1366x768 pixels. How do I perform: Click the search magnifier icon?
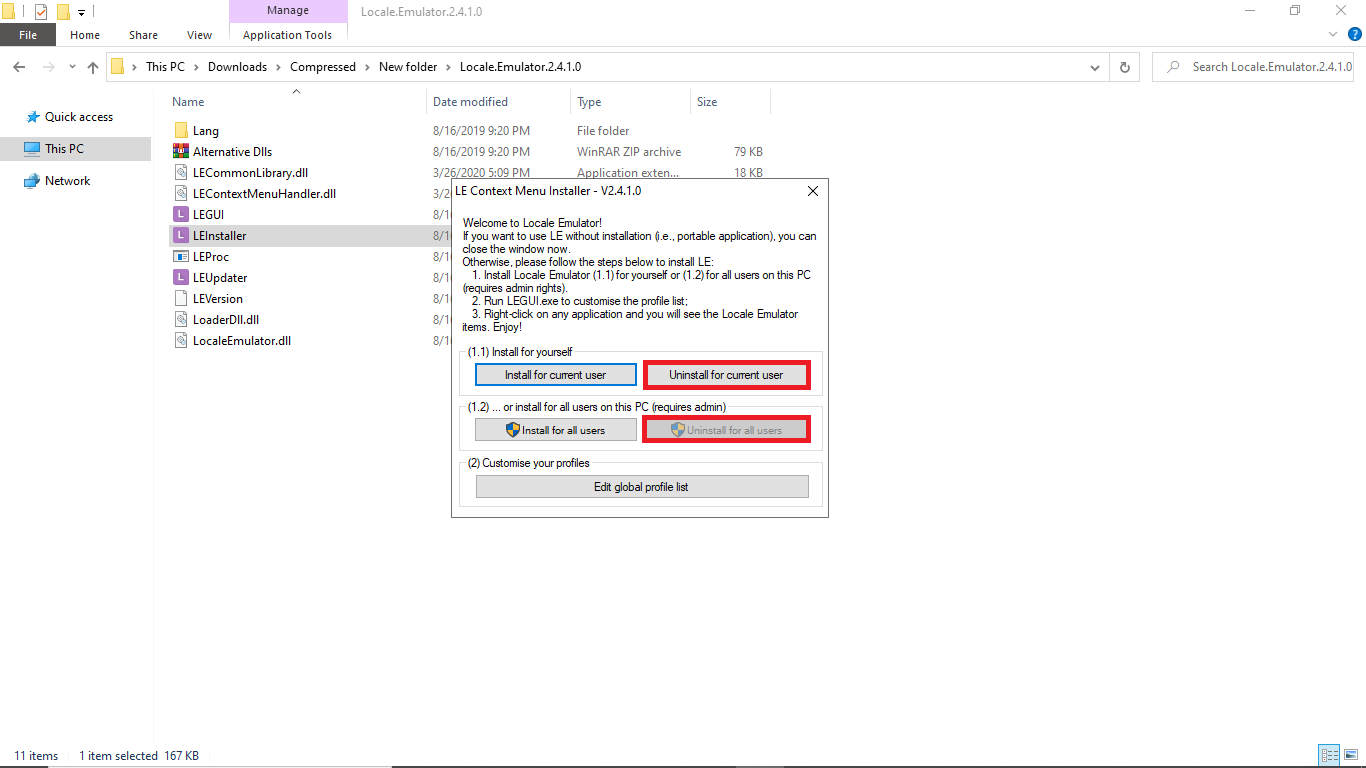(1172, 67)
